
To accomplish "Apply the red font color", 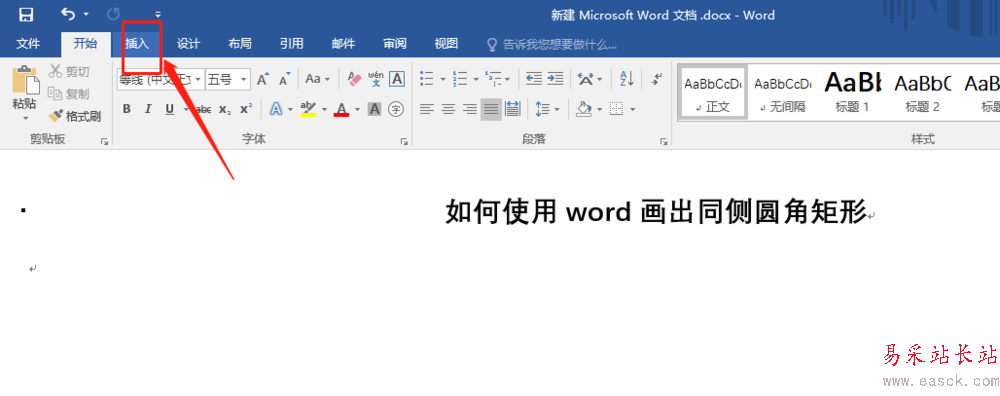I will [x=342, y=109].
